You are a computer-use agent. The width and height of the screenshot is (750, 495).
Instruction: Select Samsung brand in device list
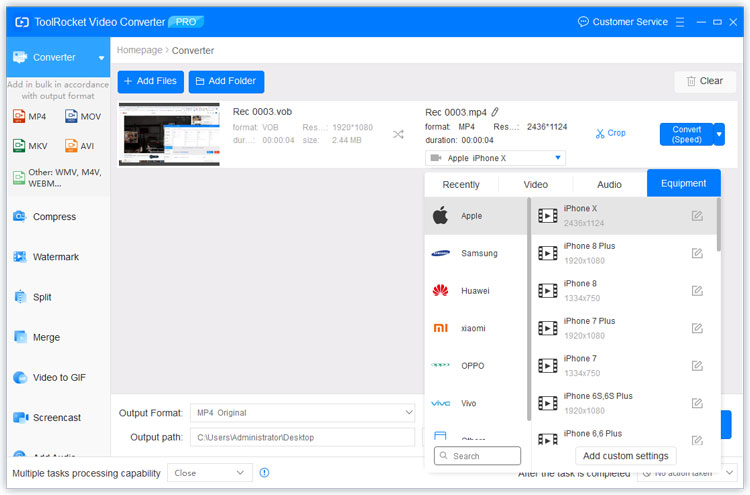pos(475,253)
